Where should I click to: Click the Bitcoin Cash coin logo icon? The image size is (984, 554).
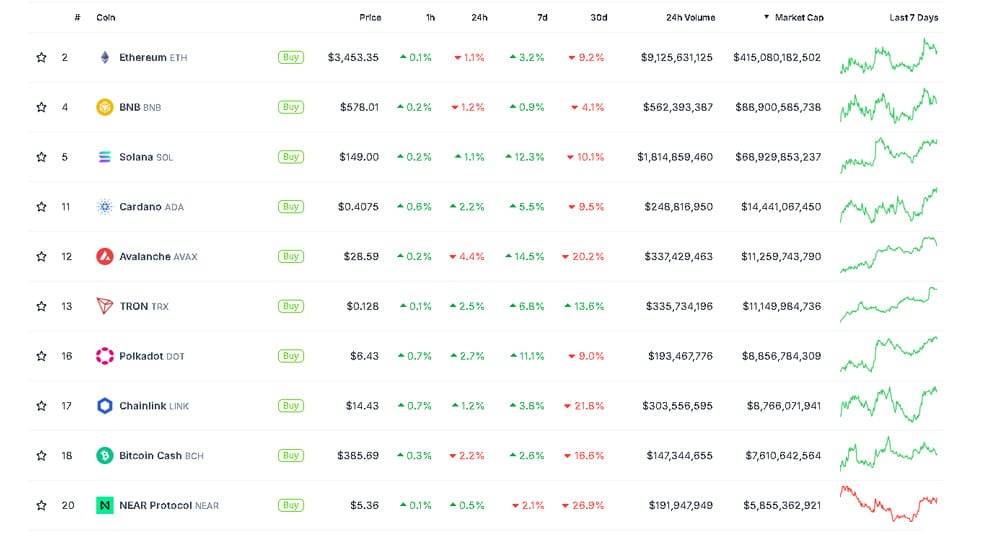[105, 455]
